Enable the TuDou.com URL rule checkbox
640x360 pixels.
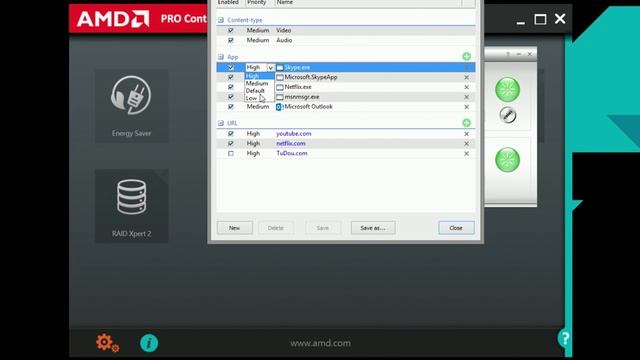(x=231, y=153)
